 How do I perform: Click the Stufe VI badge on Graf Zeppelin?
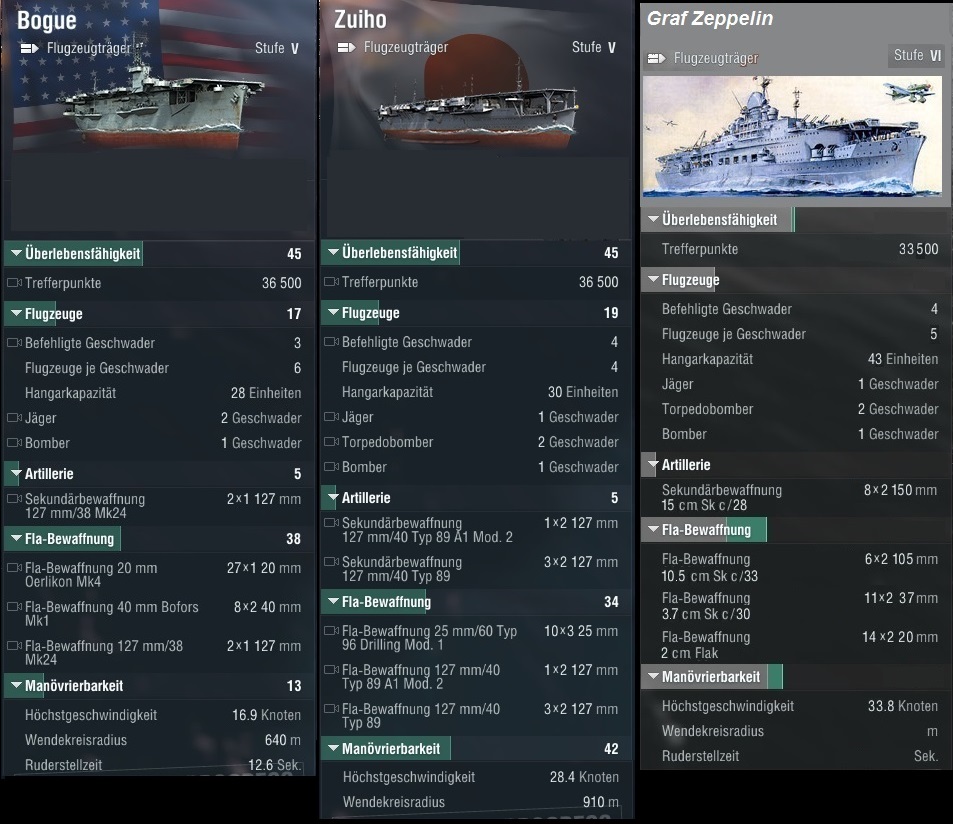916,56
